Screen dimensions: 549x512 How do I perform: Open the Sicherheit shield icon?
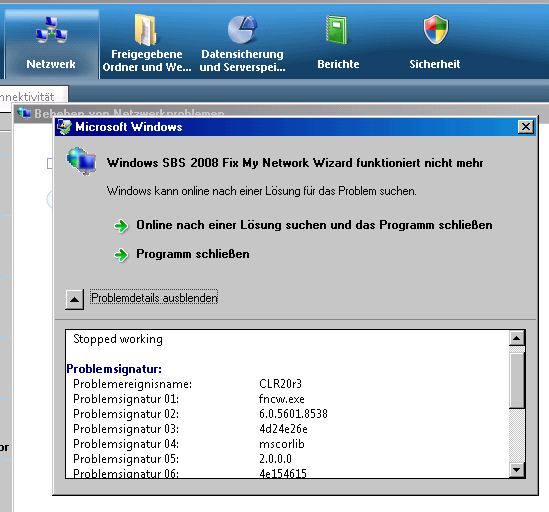[435, 29]
